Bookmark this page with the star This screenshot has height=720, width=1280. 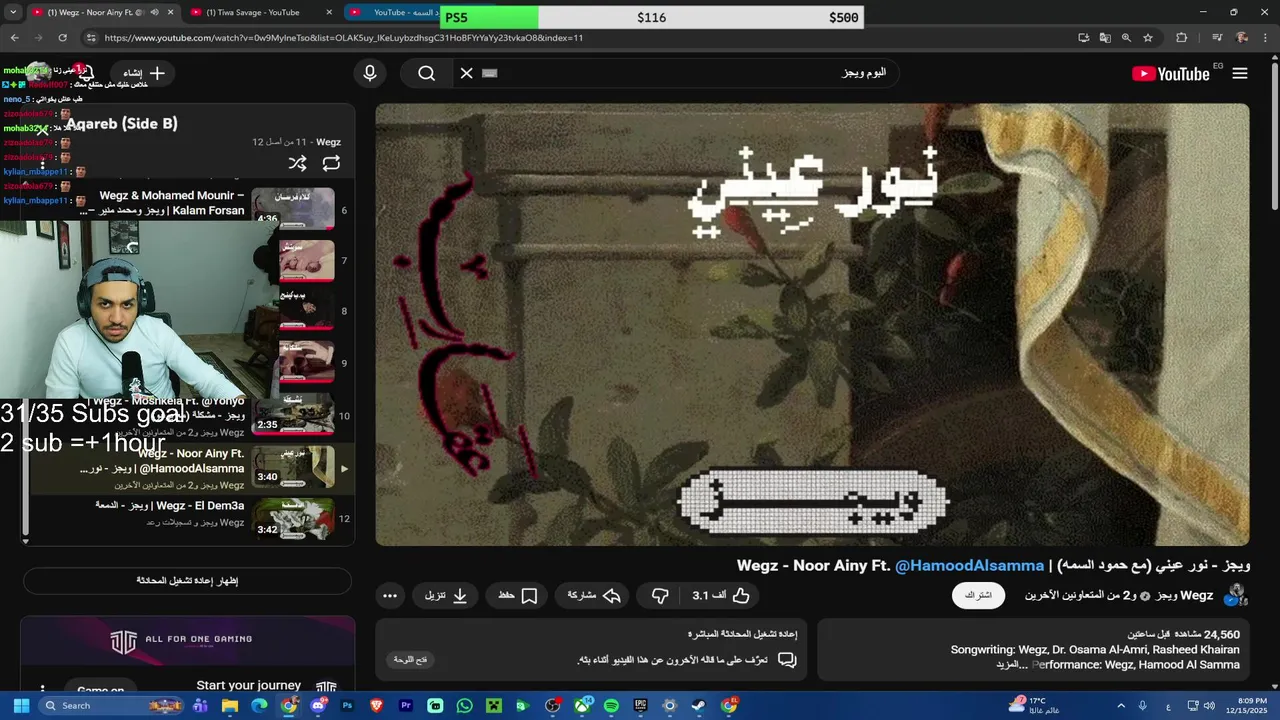point(1148,38)
